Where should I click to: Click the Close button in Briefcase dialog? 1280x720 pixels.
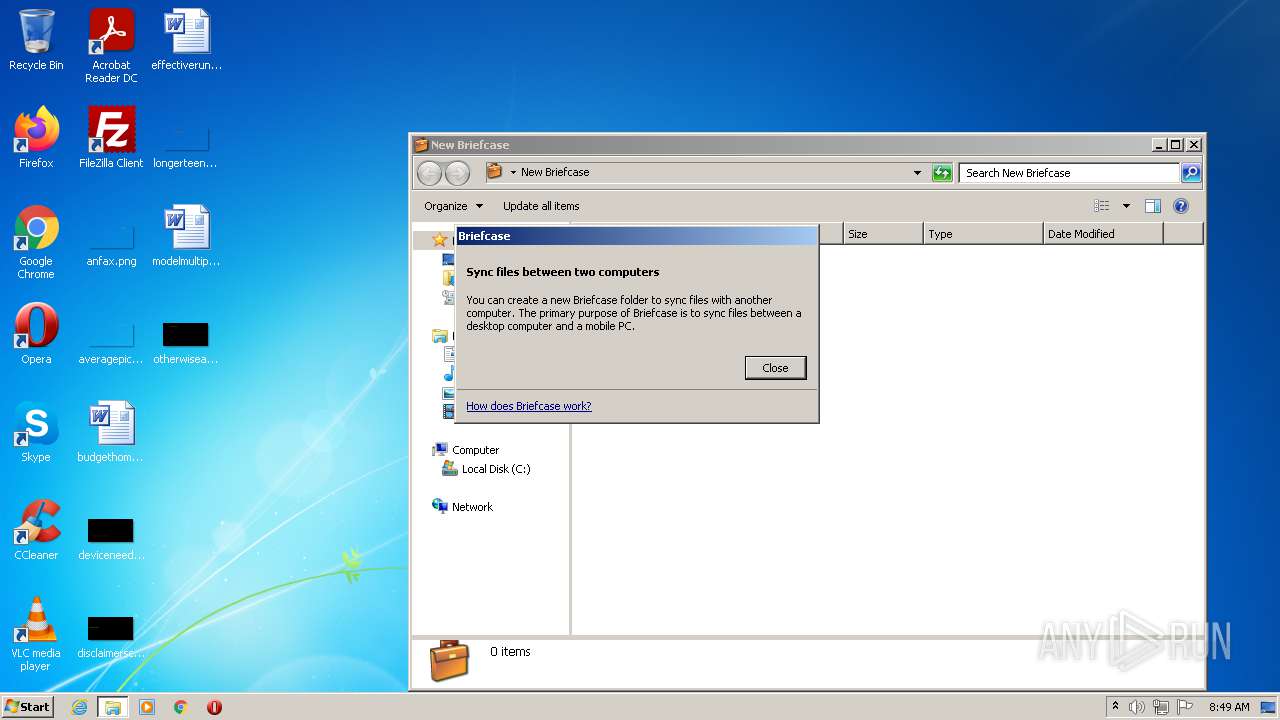point(775,368)
